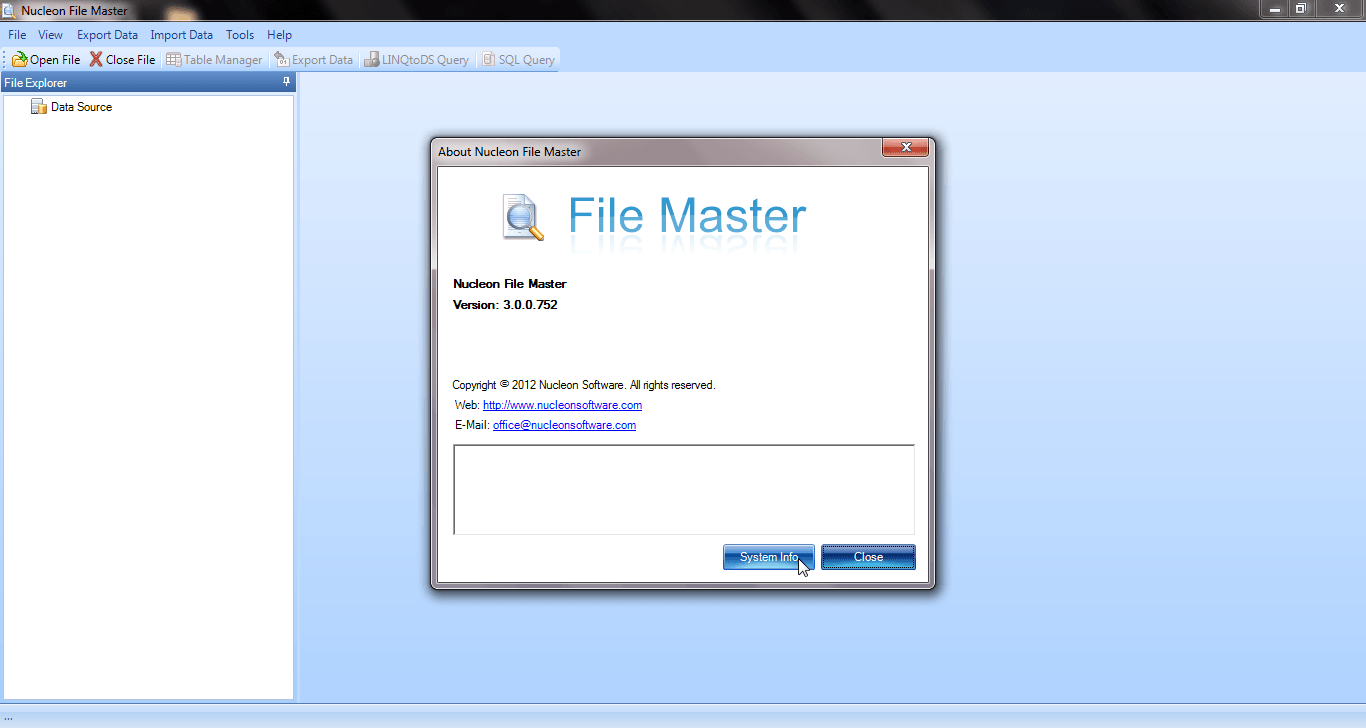The width and height of the screenshot is (1366, 728).
Task: Click inside the empty About text box
Action: pos(684,490)
